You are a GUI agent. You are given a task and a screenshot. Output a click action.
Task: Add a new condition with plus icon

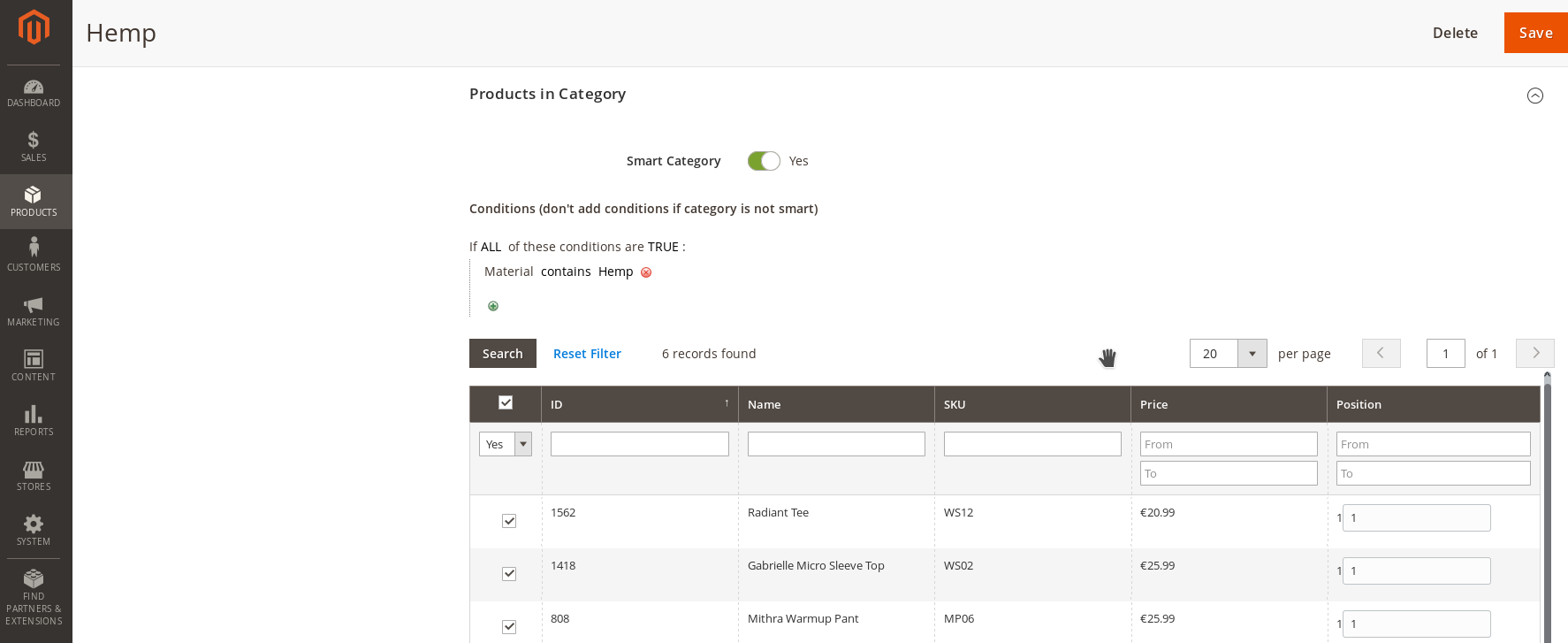click(493, 306)
